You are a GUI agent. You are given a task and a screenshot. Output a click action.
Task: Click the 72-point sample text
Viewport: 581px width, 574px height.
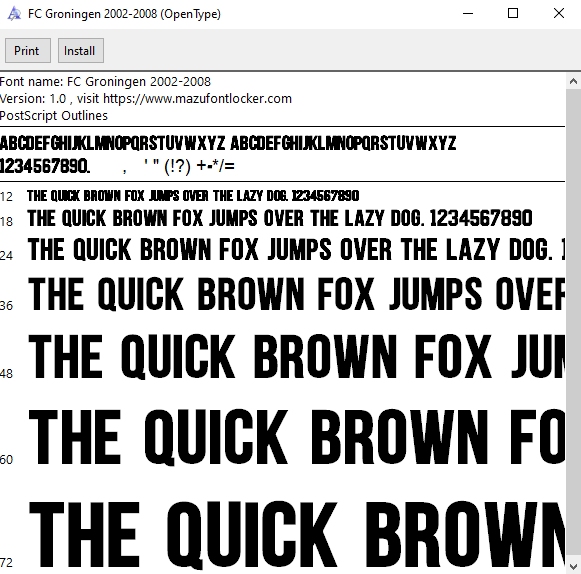click(297, 535)
